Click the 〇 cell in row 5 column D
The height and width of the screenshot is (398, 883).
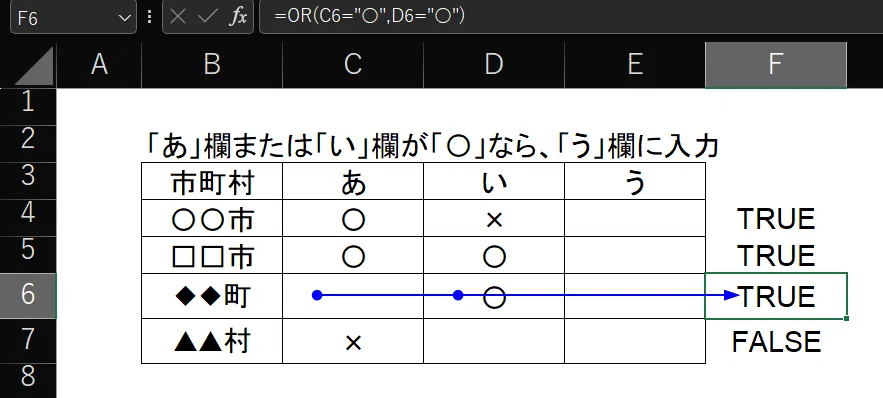(x=494, y=256)
